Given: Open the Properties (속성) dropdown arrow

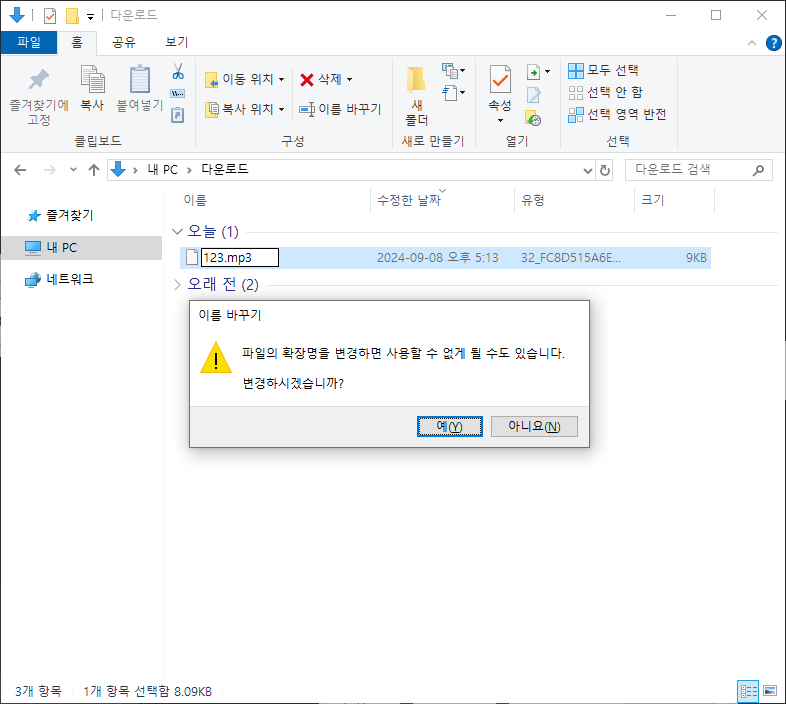Looking at the screenshot, I should pos(500,121).
